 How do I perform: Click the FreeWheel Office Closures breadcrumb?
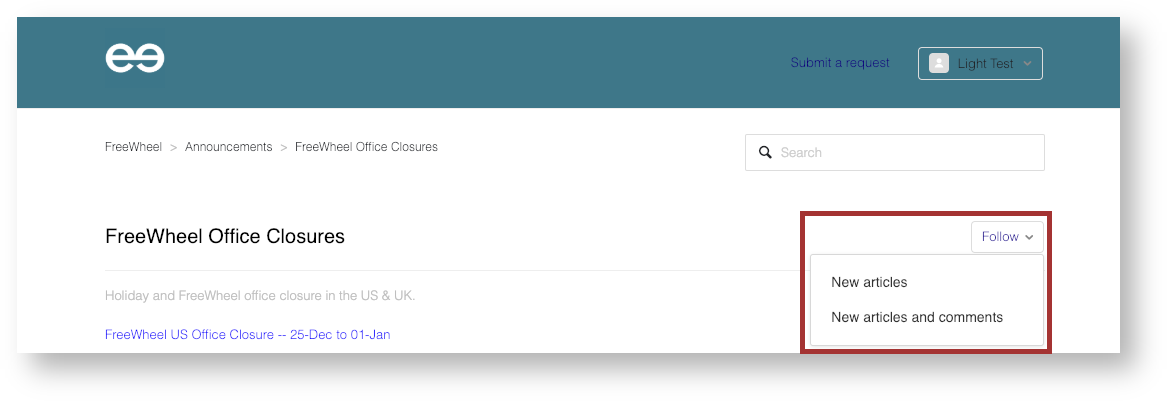(x=366, y=147)
